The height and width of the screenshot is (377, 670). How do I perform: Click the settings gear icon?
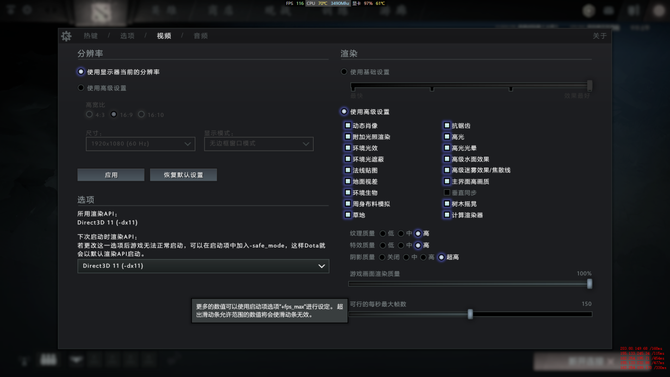click(x=66, y=36)
